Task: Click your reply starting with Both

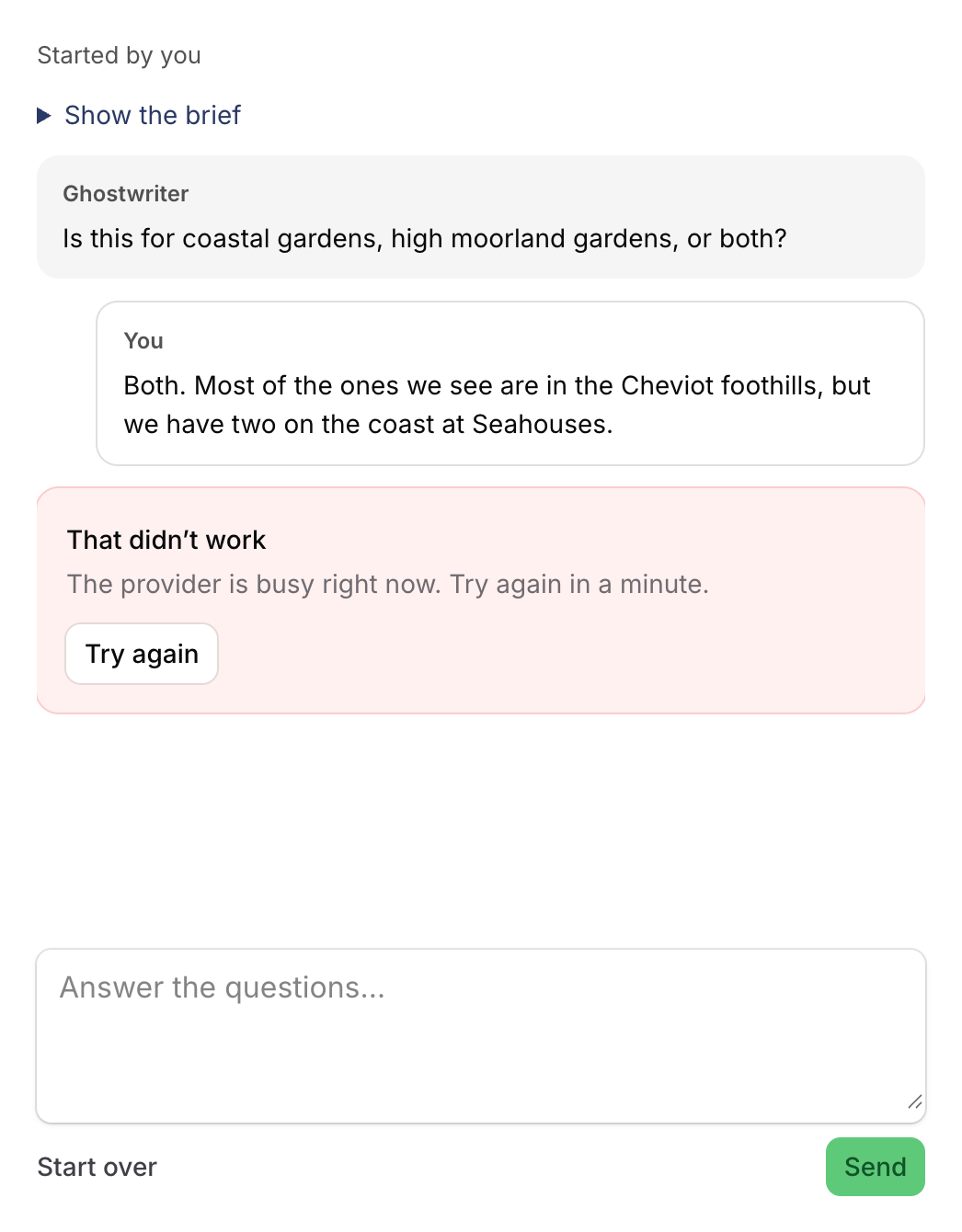Action: (498, 405)
